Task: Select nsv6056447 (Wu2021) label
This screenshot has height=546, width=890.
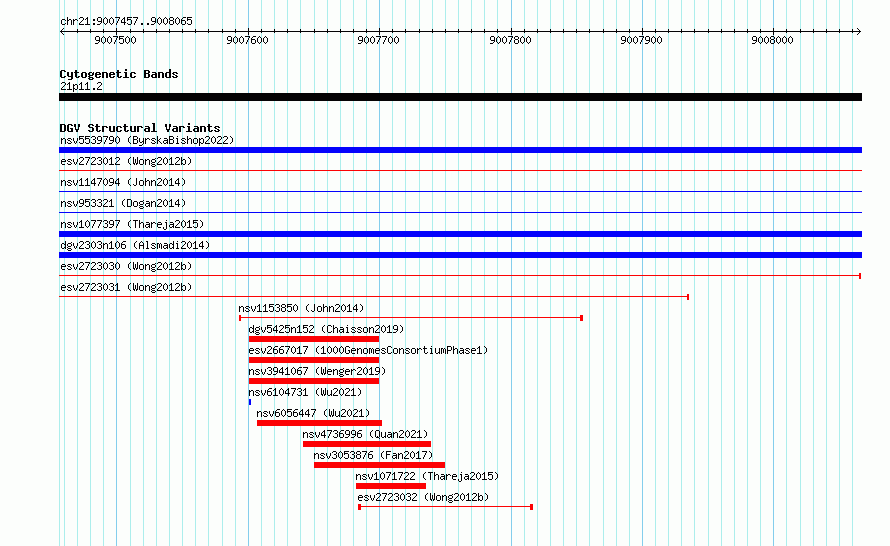Action: pos(313,413)
